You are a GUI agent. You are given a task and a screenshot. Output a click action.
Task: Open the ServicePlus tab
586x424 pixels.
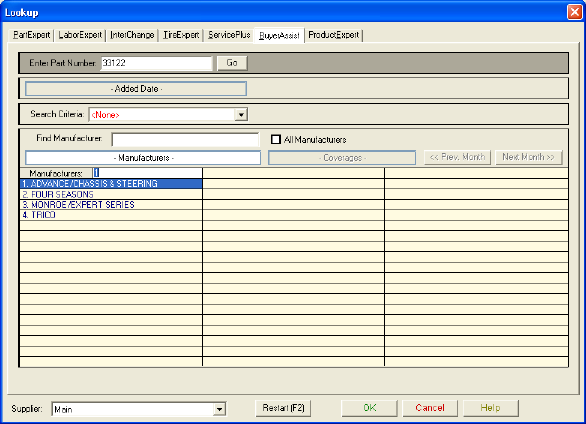click(x=229, y=35)
